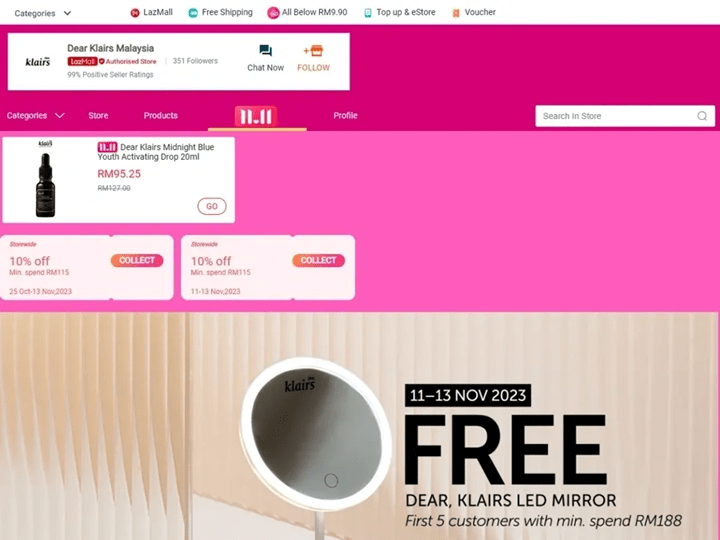Collect the 25 Oct-13 Nov voucher
This screenshot has width=720, height=540.
137,260
